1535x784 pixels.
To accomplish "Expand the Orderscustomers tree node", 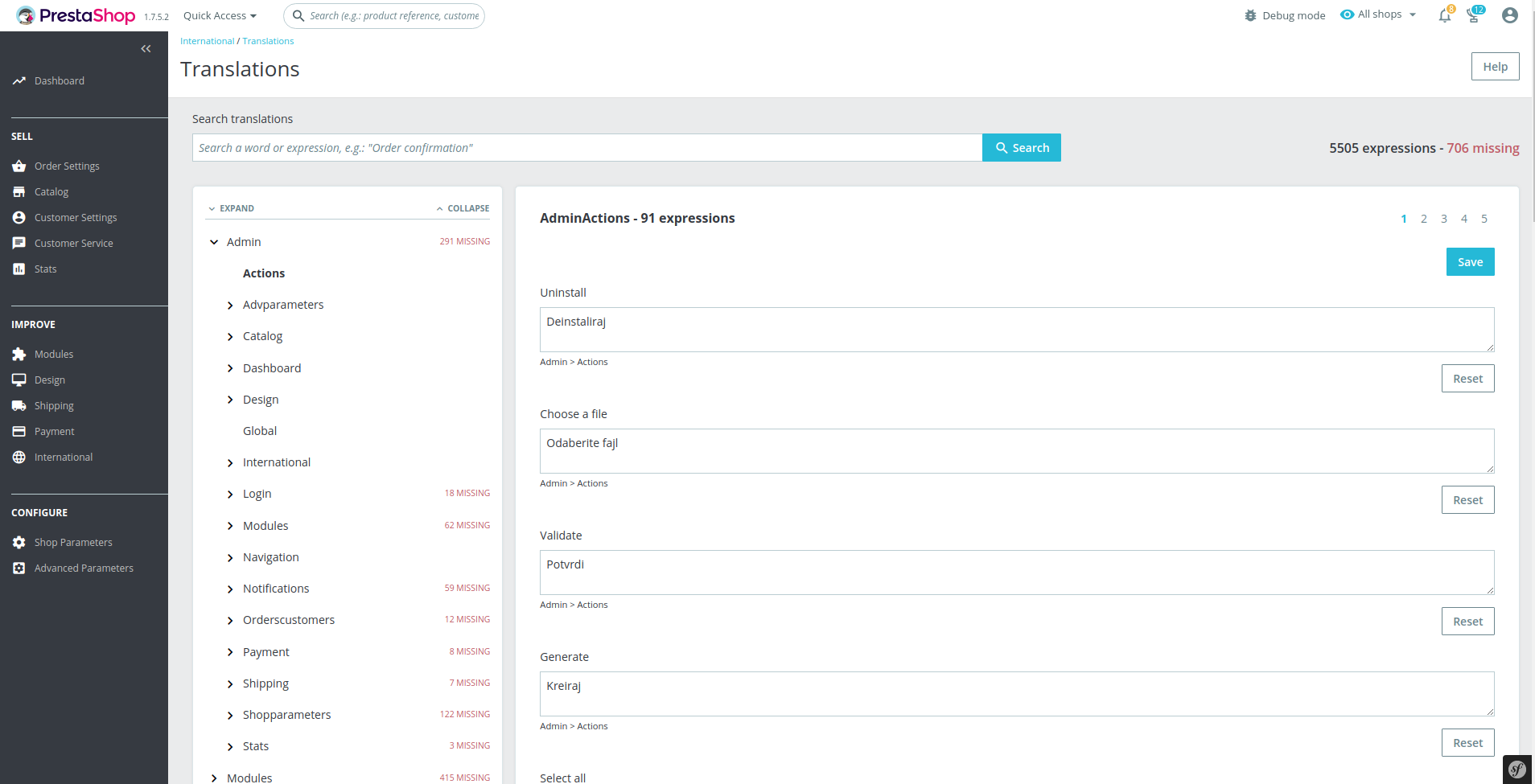I will click(x=230, y=621).
